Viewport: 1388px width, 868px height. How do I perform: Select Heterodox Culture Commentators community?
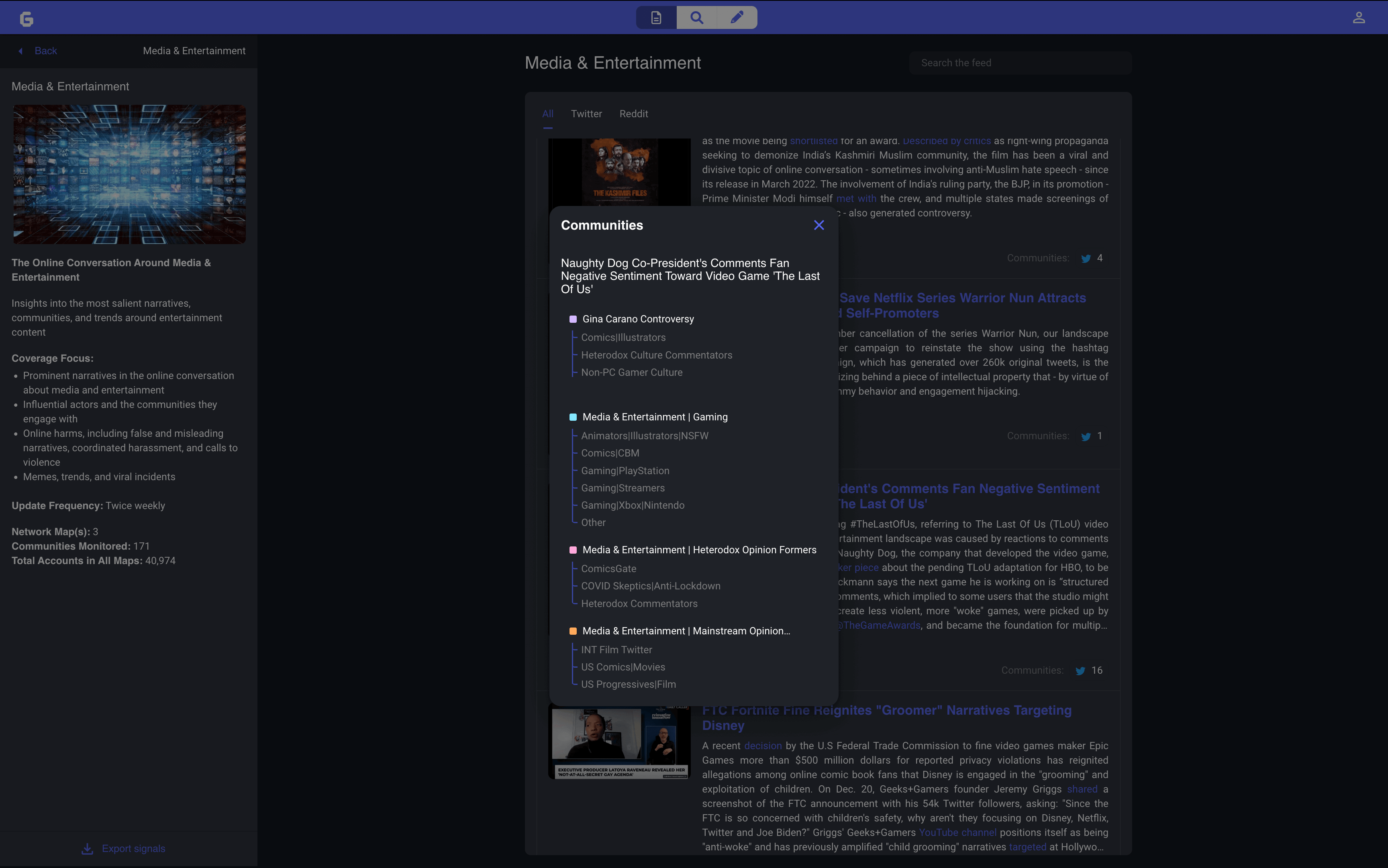point(656,355)
